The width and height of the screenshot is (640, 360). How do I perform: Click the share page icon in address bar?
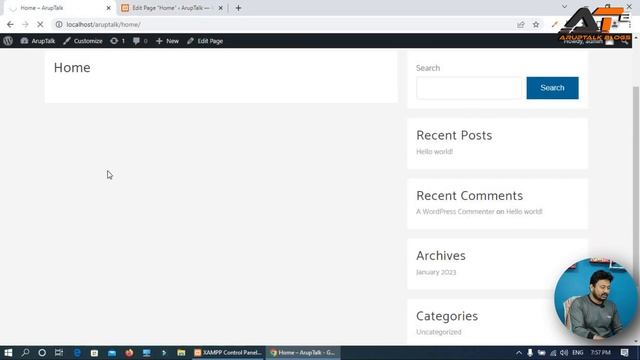pos(520,24)
